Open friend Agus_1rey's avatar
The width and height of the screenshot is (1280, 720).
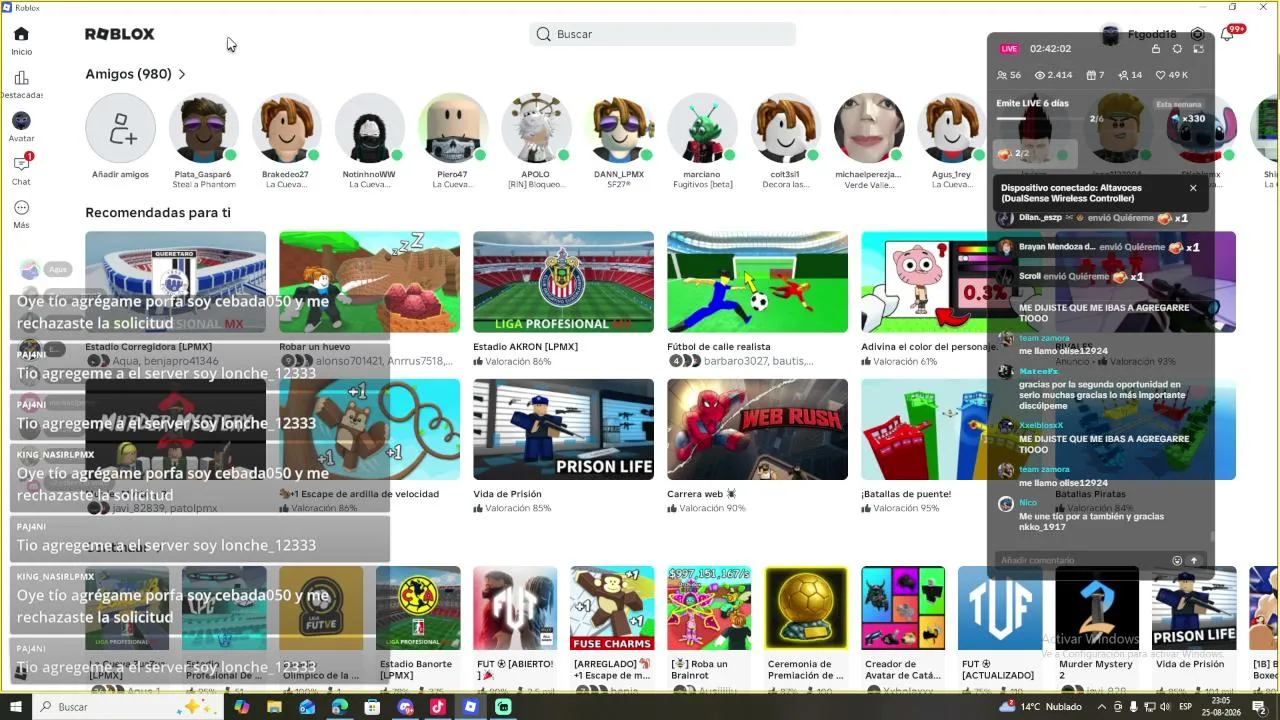[951, 129]
